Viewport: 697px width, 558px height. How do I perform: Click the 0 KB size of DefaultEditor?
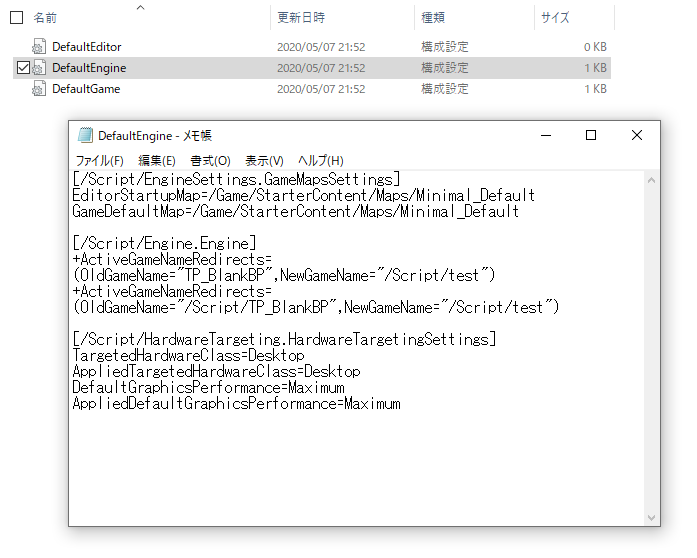coord(595,47)
